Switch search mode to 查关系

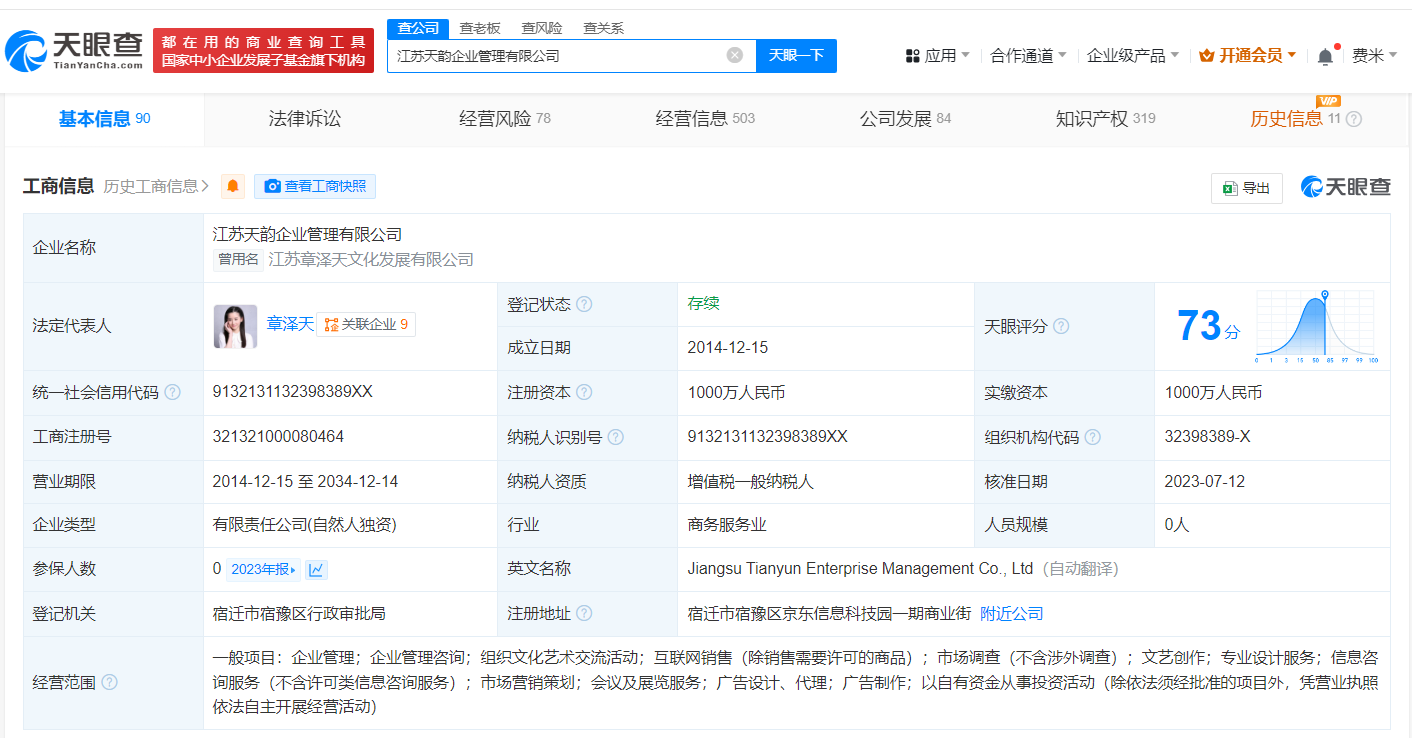coord(604,28)
